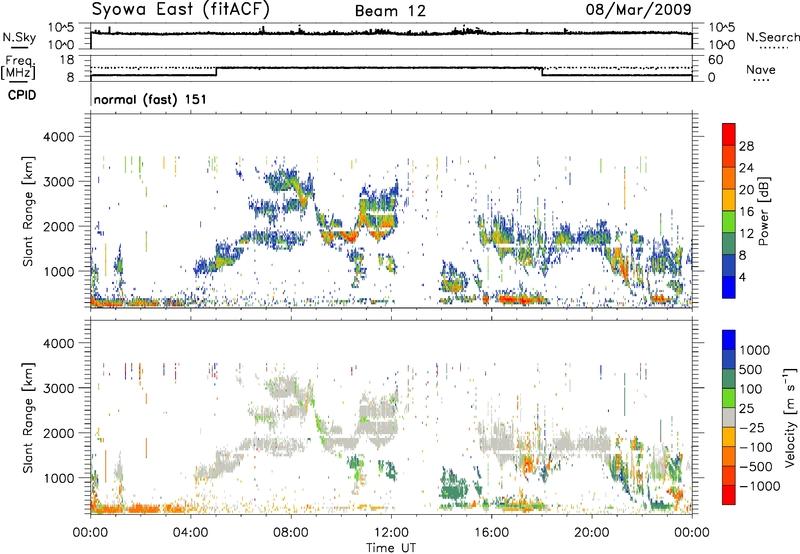Click the "16:00" time tick label
Screen dimensions: 800x554
[x=491, y=533]
